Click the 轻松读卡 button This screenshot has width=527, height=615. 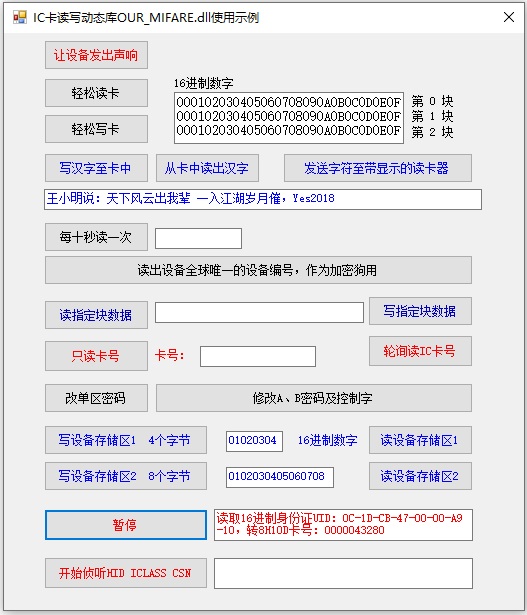(x=96, y=93)
